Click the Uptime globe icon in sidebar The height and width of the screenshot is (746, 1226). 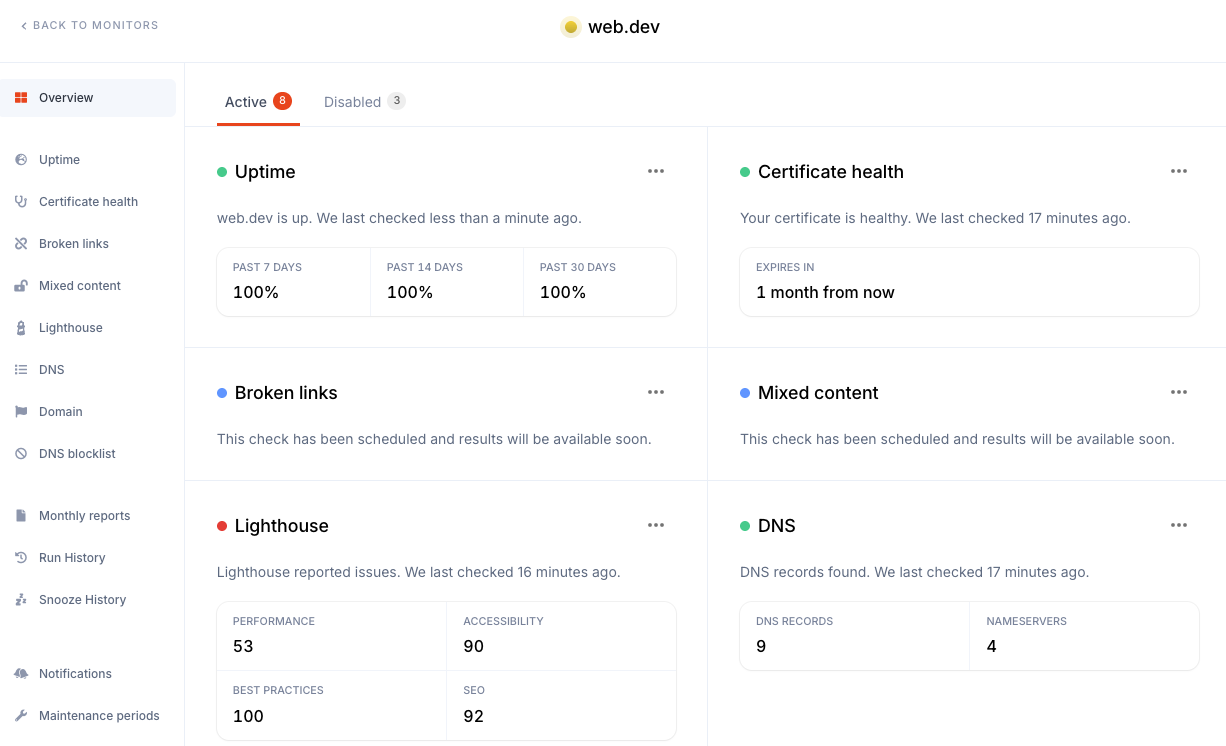(x=21, y=160)
